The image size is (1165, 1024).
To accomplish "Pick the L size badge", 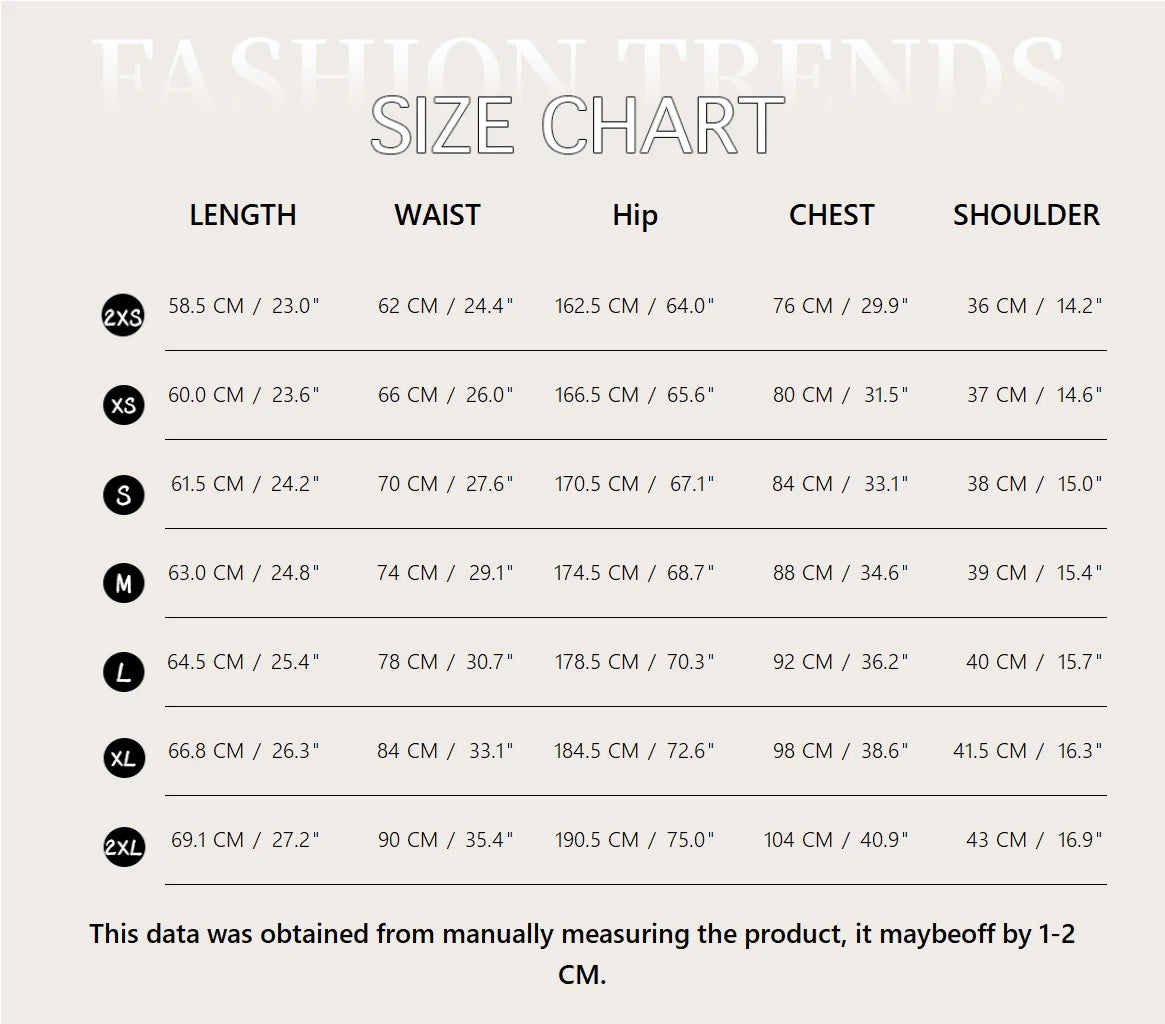I will (x=123, y=672).
